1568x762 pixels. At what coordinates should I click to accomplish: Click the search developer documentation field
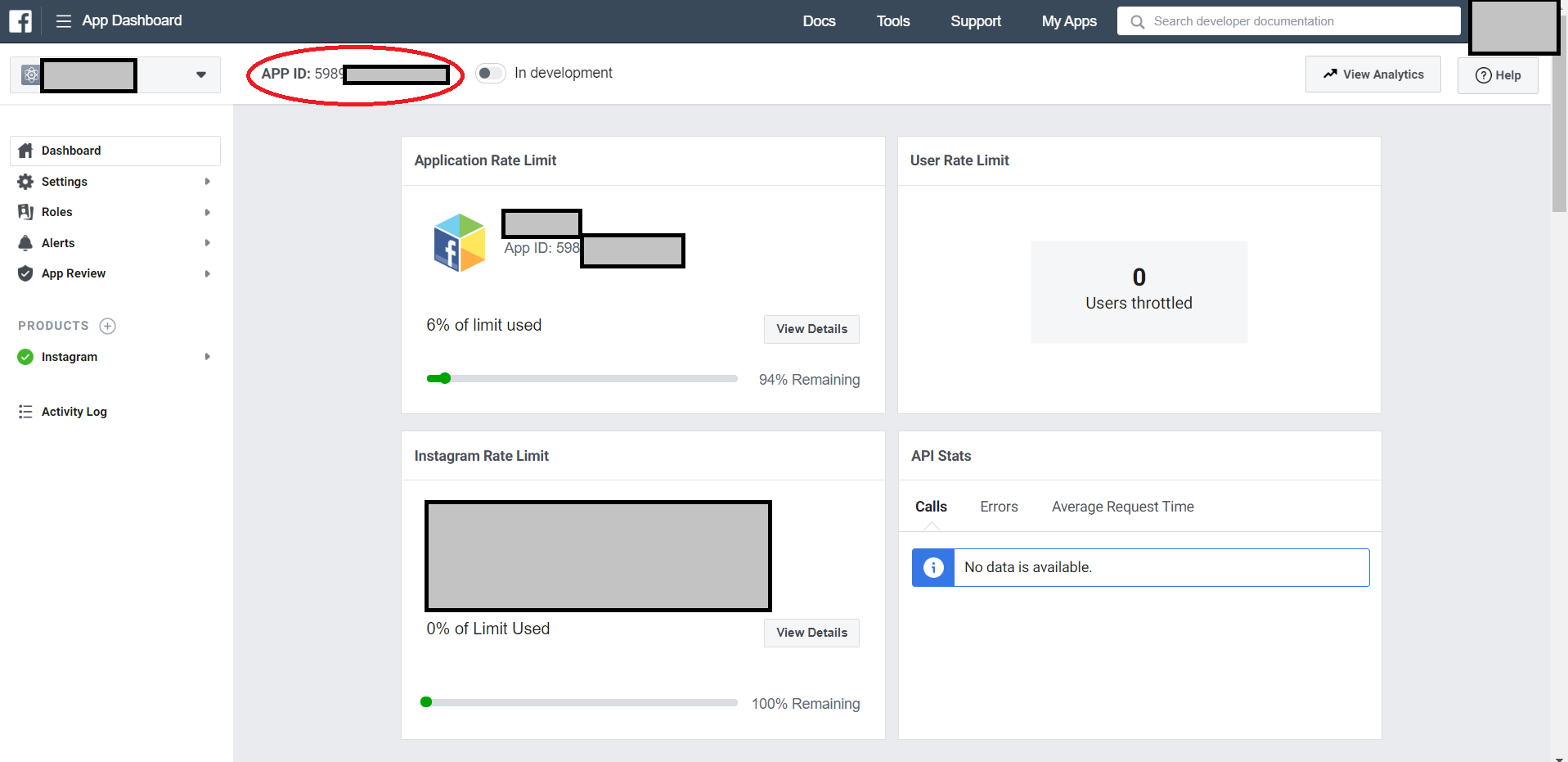[x=1288, y=21]
